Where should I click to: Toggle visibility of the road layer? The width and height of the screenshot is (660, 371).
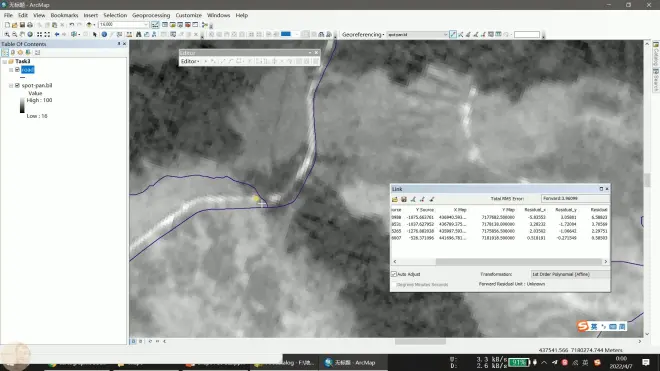(x=17, y=69)
